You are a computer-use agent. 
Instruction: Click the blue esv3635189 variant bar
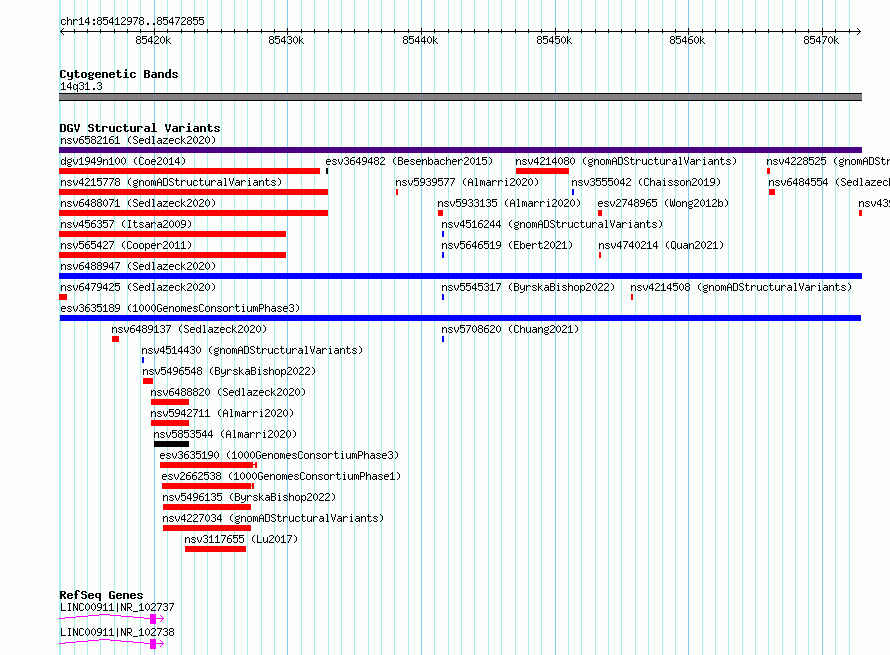point(460,318)
